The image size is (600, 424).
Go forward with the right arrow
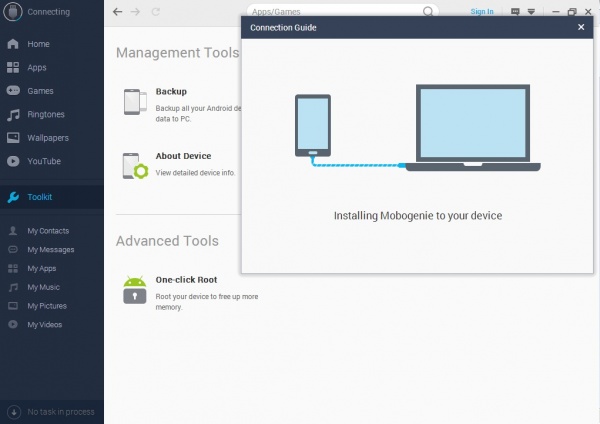click(135, 12)
